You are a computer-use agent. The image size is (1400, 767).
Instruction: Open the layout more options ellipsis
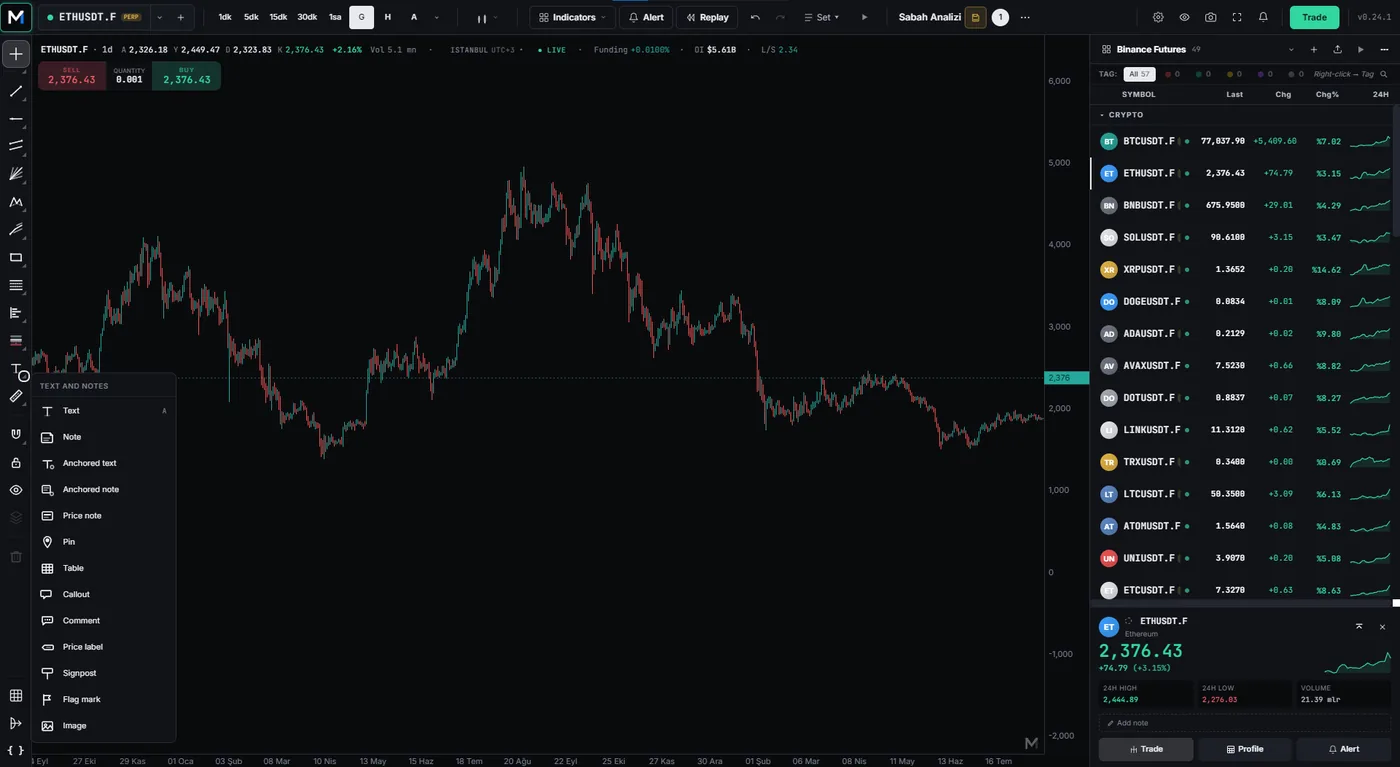click(1025, 17)
